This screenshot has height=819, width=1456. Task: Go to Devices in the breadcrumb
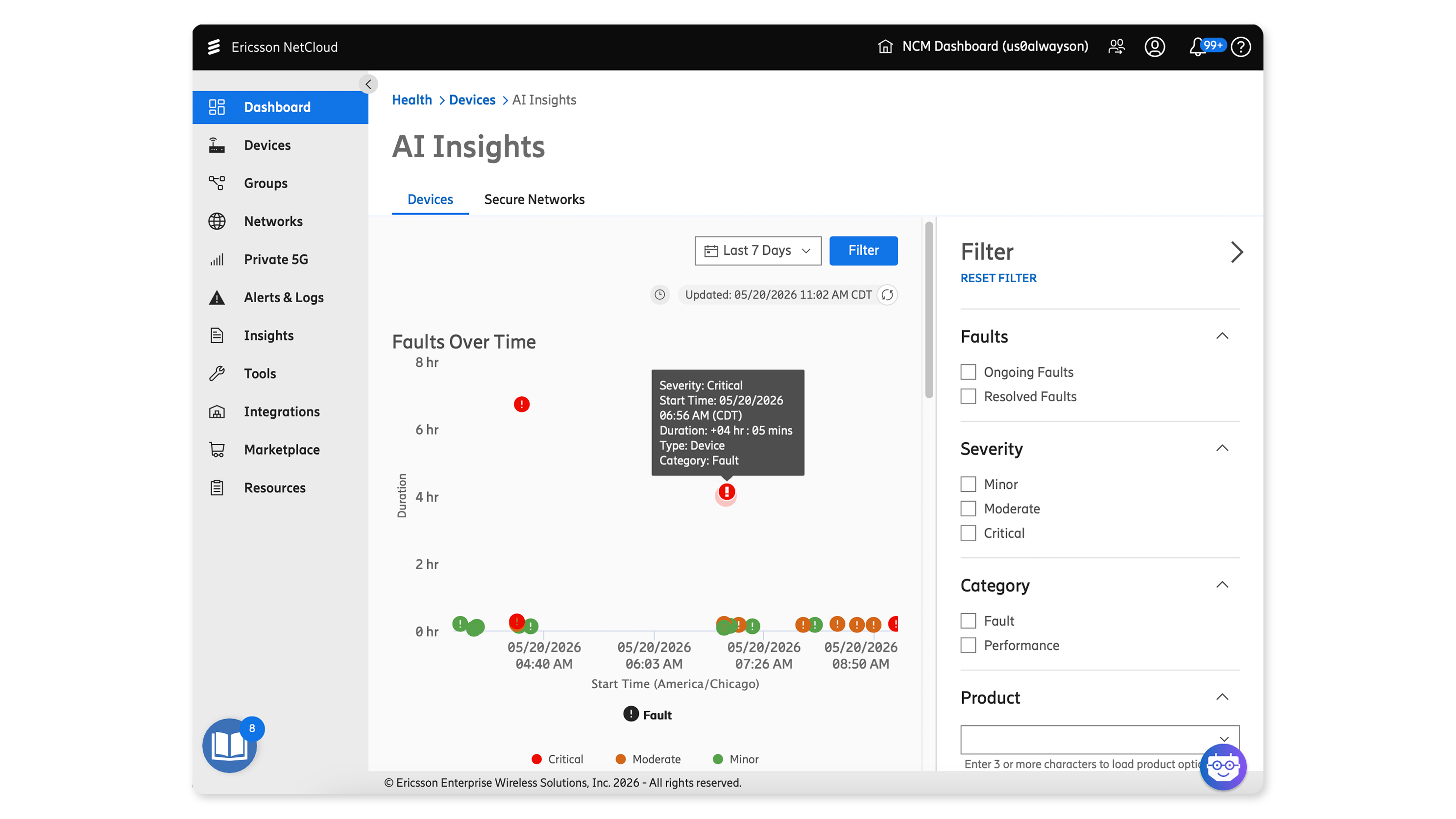click(x=472, y=100)
